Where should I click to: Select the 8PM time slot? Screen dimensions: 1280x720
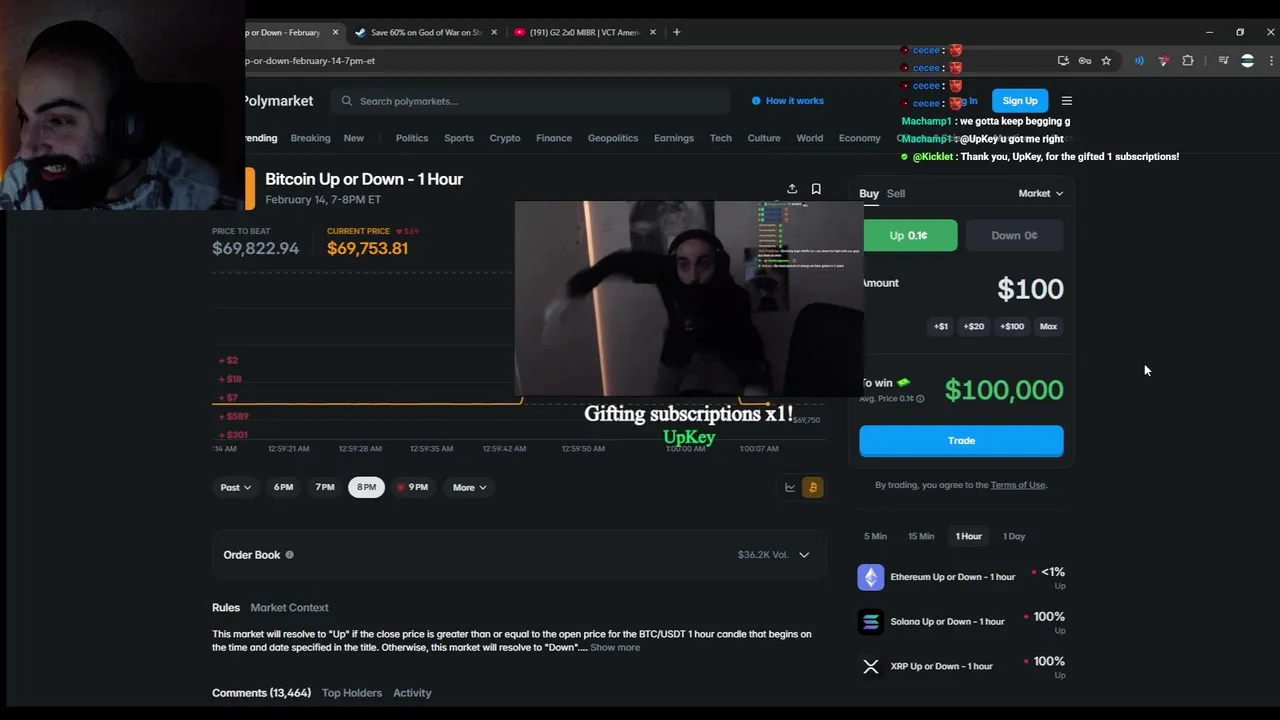tap(366, 487)
